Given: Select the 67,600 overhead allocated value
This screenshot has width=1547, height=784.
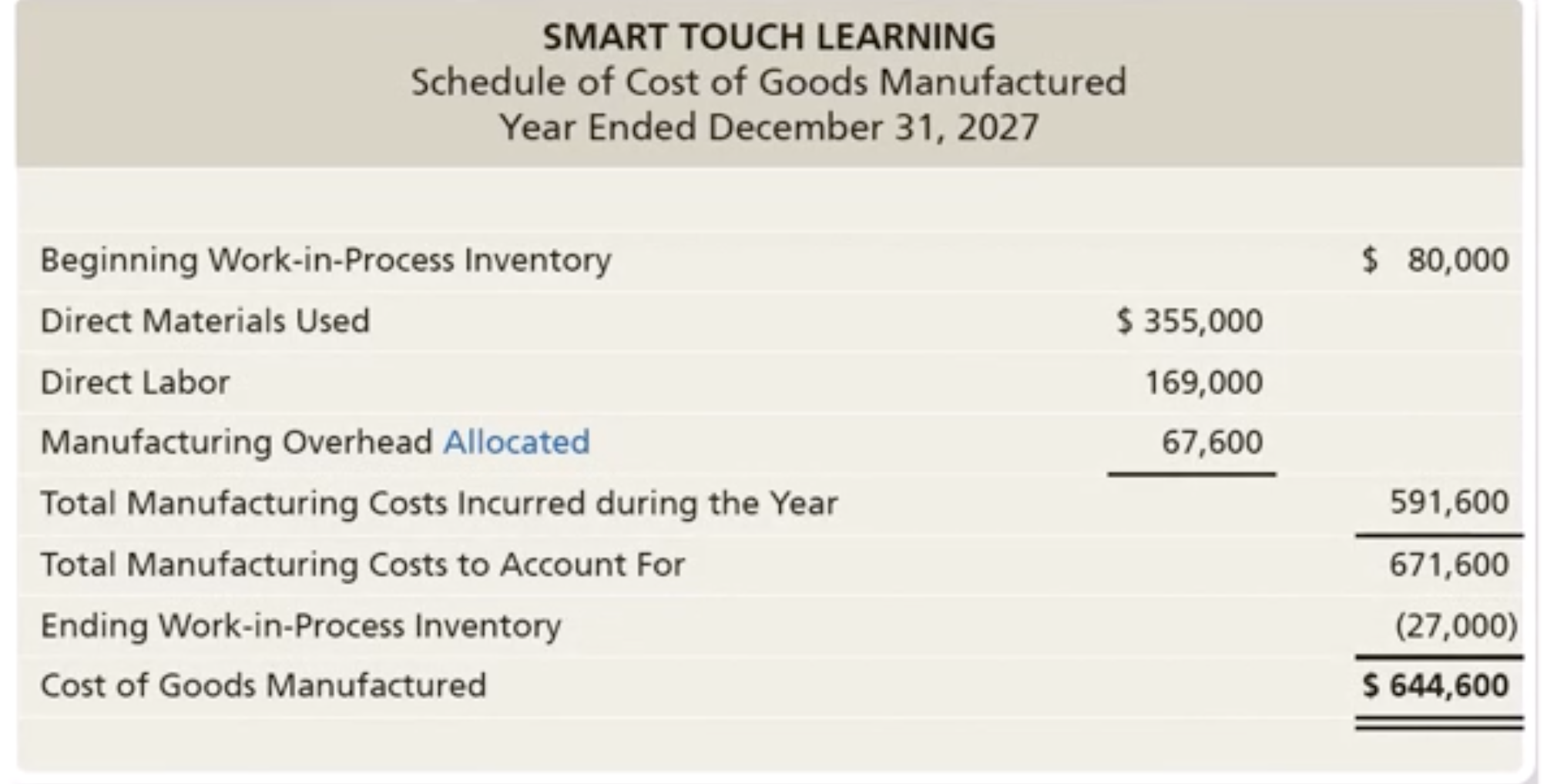Looking at the screenshot, I should 1212,442.
